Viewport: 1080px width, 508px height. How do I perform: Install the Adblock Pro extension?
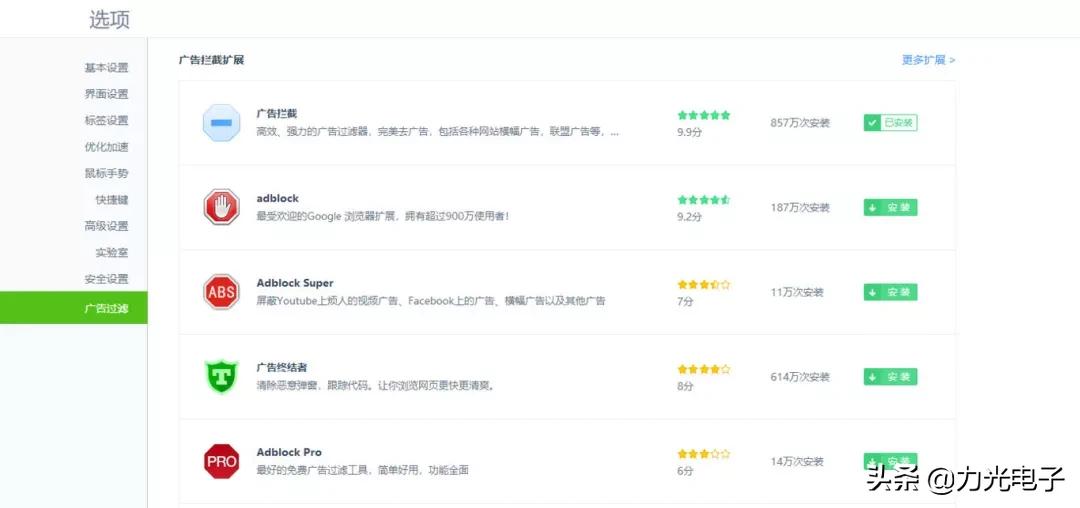tap(891, 461)
